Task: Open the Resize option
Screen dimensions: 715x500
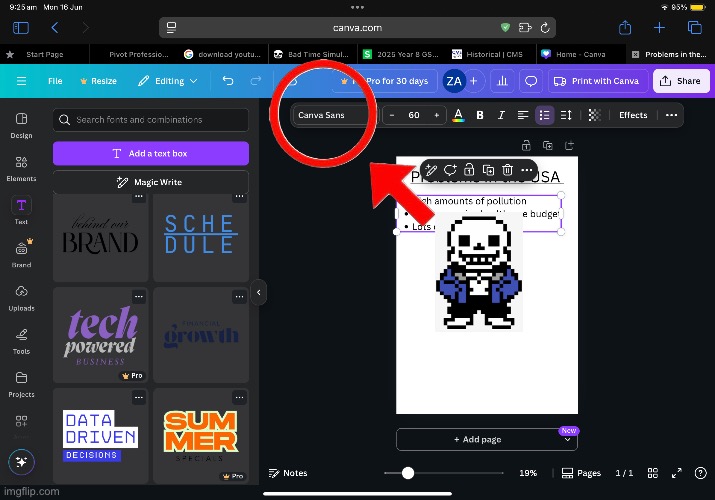Action: click(98, 81)
